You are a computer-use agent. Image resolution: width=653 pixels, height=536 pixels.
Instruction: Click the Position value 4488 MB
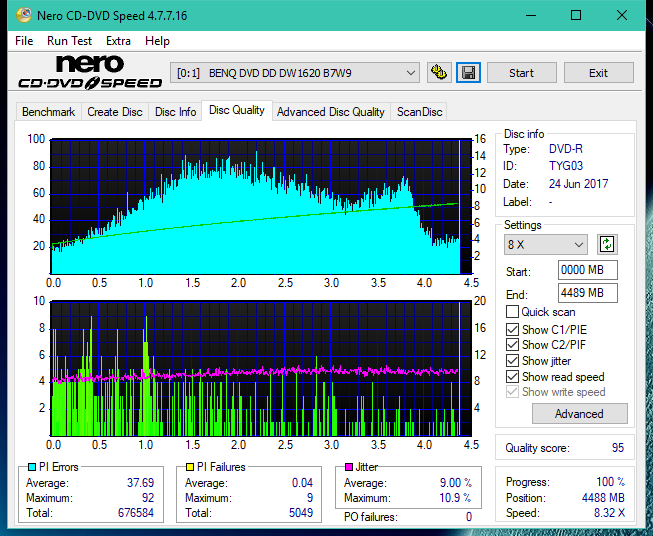pyautogui.click(x=603, y=497)
